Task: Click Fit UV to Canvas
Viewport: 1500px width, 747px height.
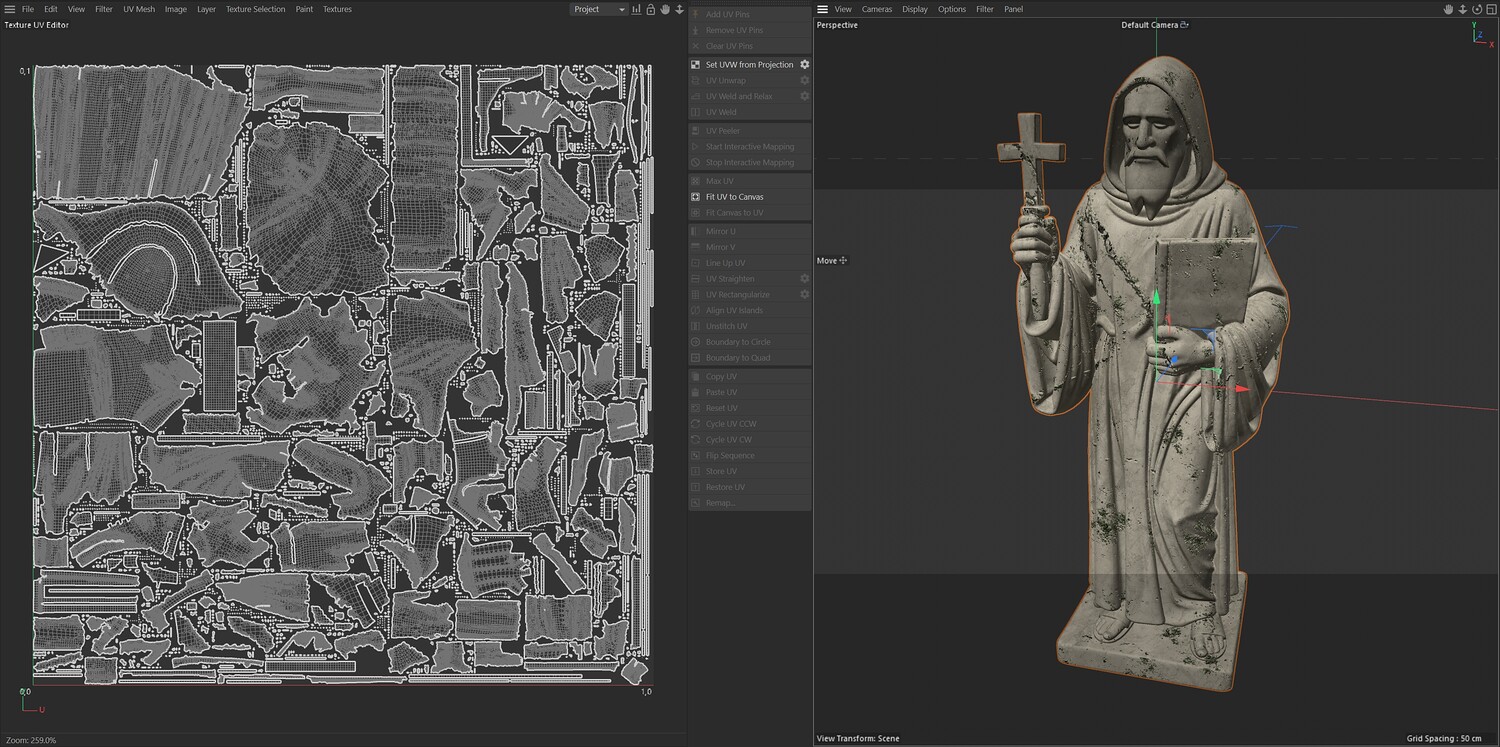Action: pos(734,197)
